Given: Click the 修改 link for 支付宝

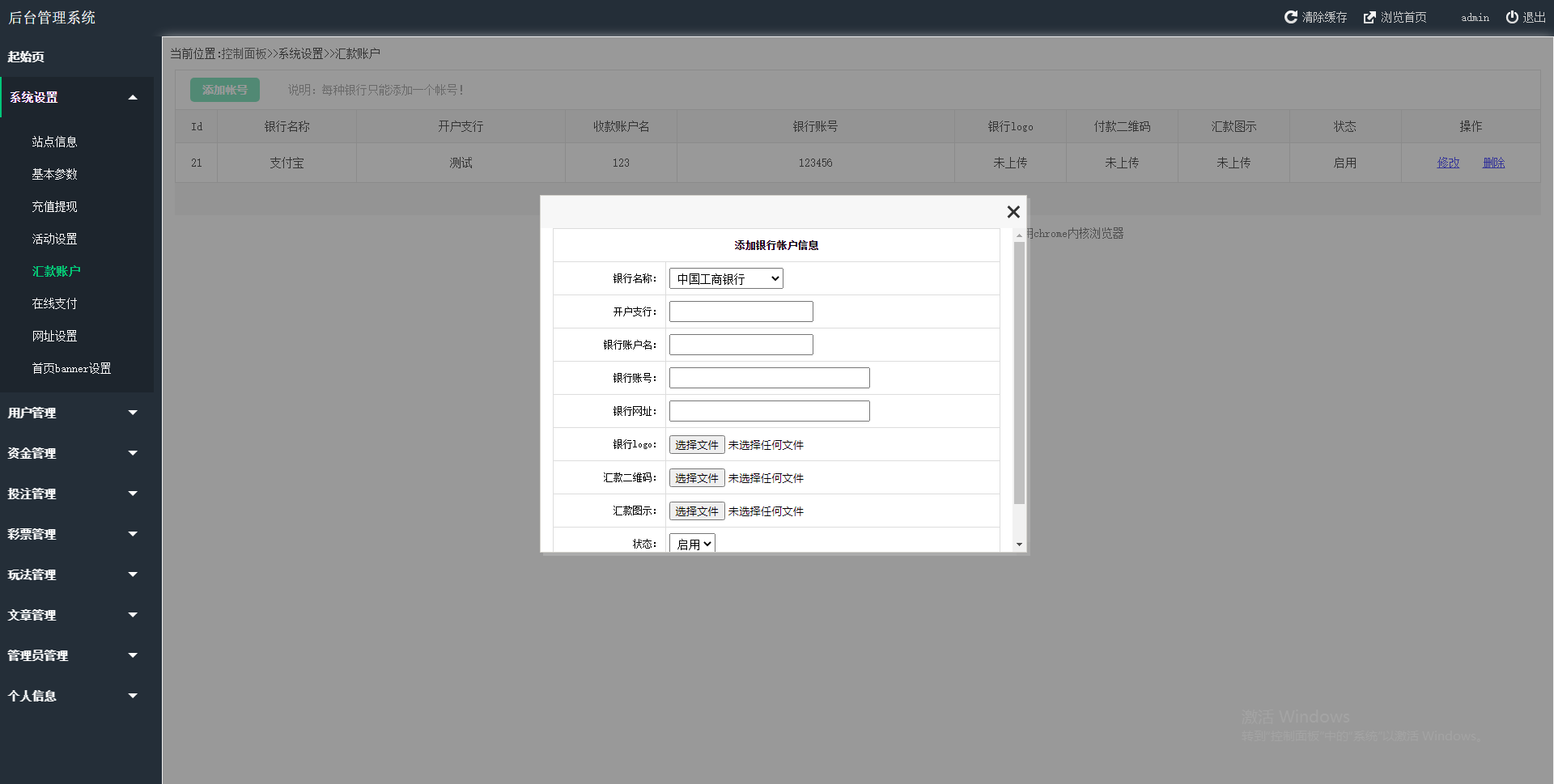Looking at the screenshot, I should tap(1448, 163).
